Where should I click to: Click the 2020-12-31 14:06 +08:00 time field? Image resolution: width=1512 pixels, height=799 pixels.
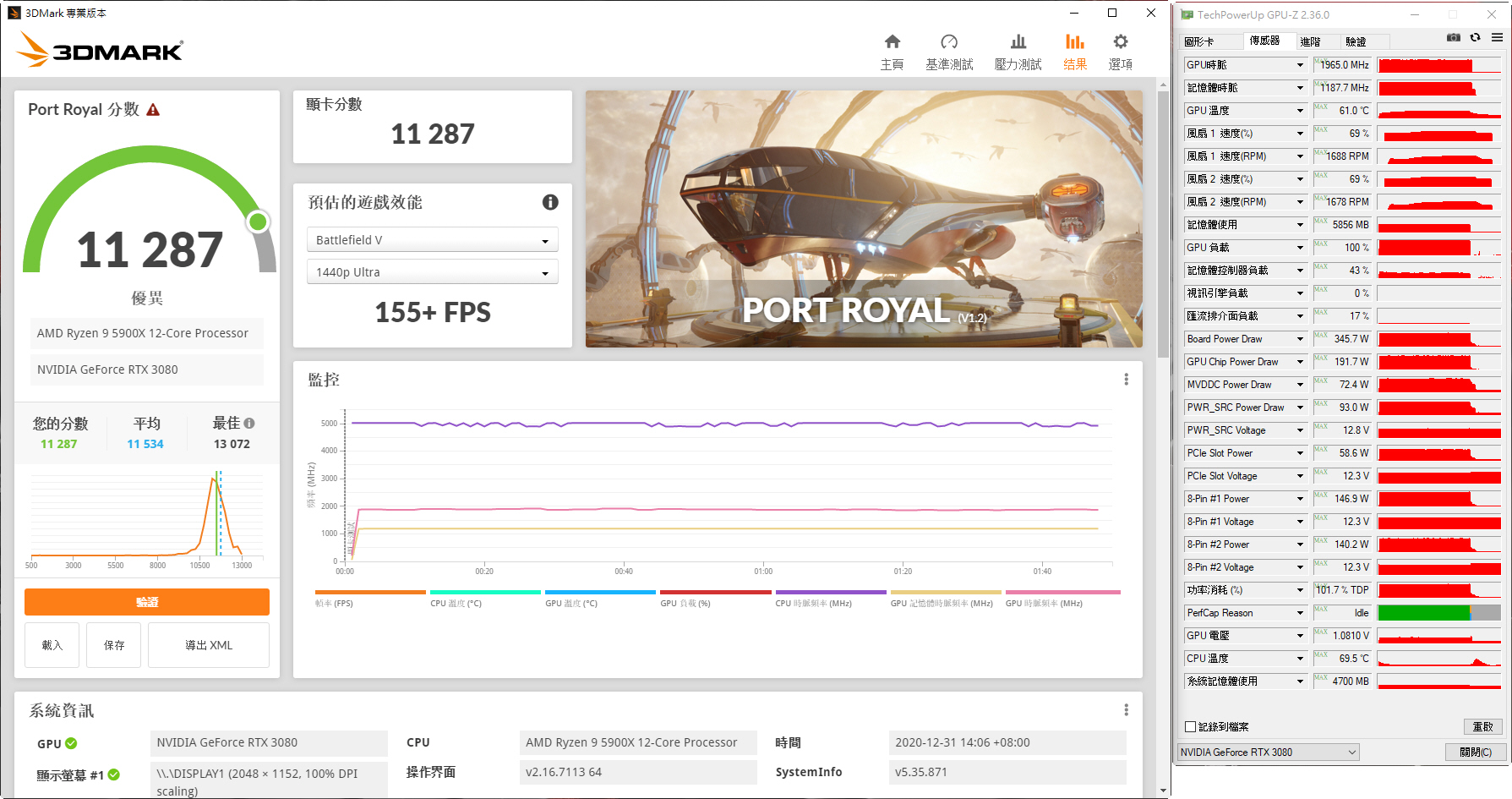point(1007,742)
